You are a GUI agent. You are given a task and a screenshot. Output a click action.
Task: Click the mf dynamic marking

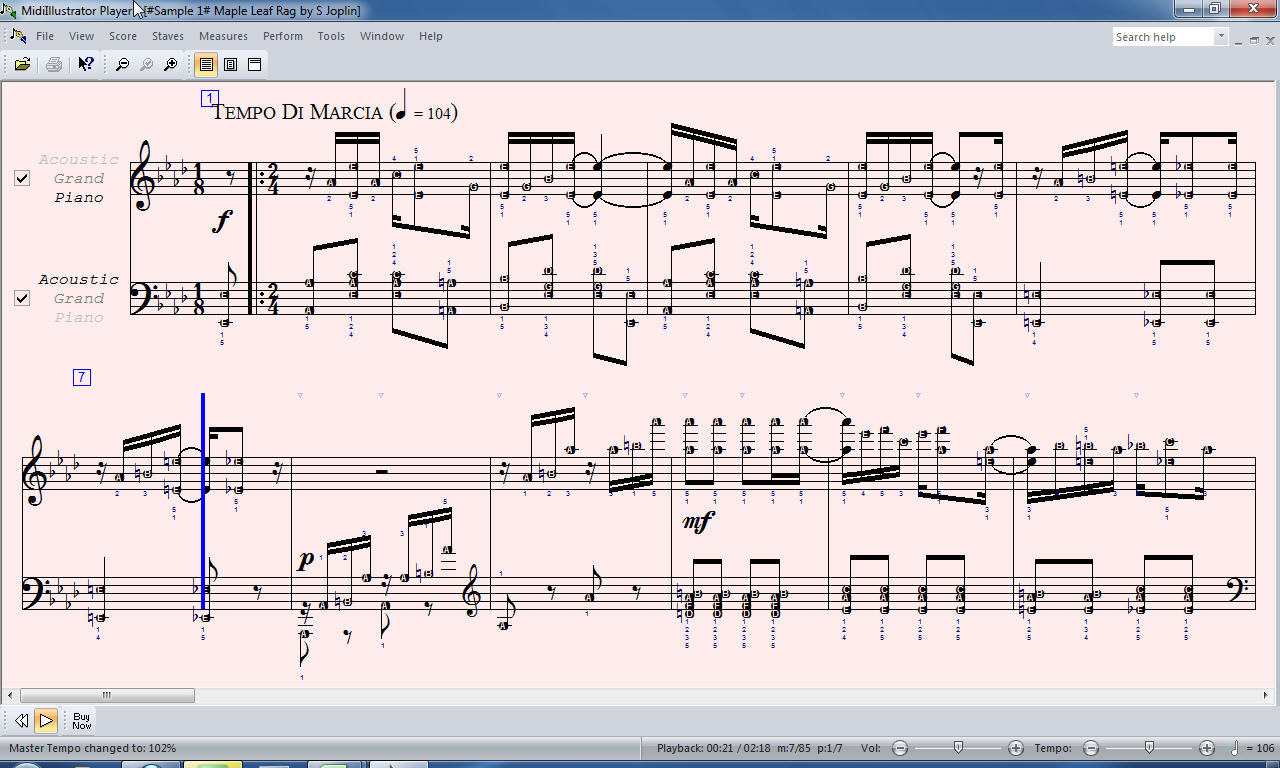pos(697,522)
